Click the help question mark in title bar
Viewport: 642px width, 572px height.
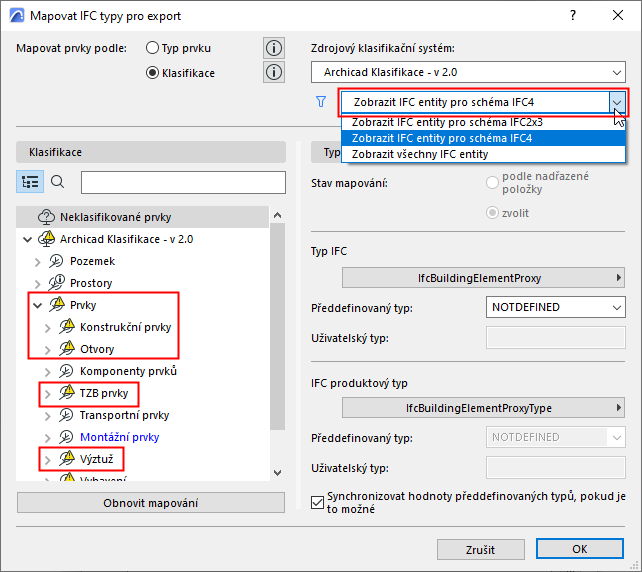(573, 16)
